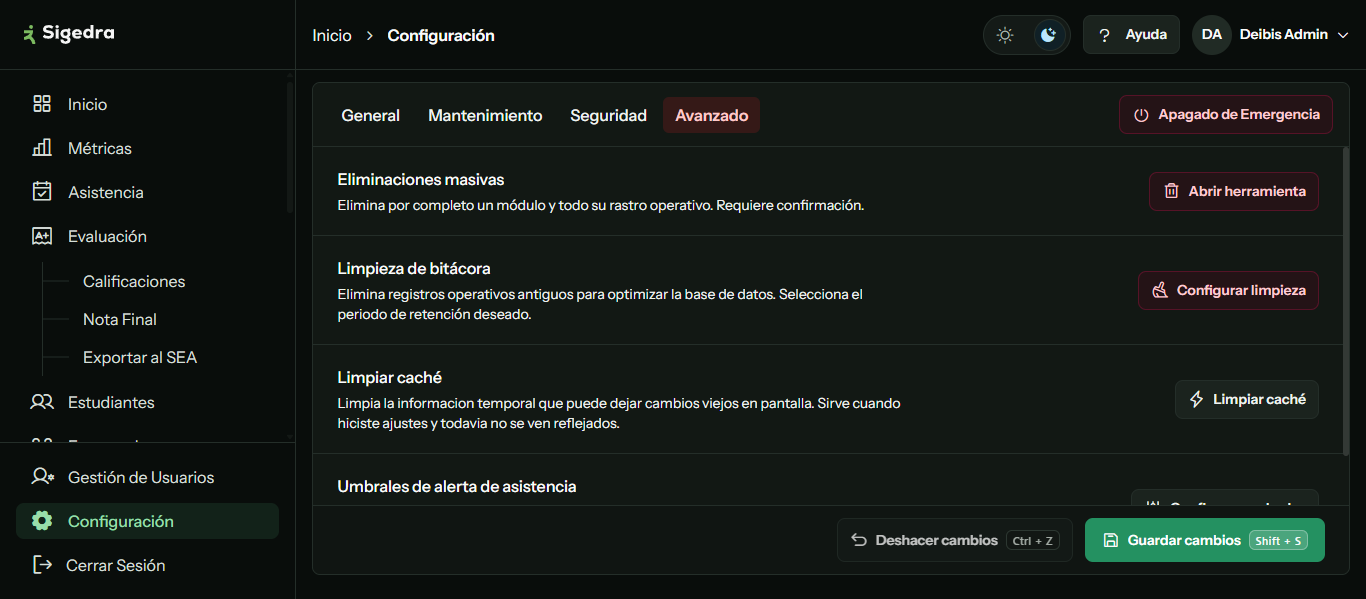1366x599 pixels.
Task: Click the Métricas bar chart icon
Action: point(42,148)
